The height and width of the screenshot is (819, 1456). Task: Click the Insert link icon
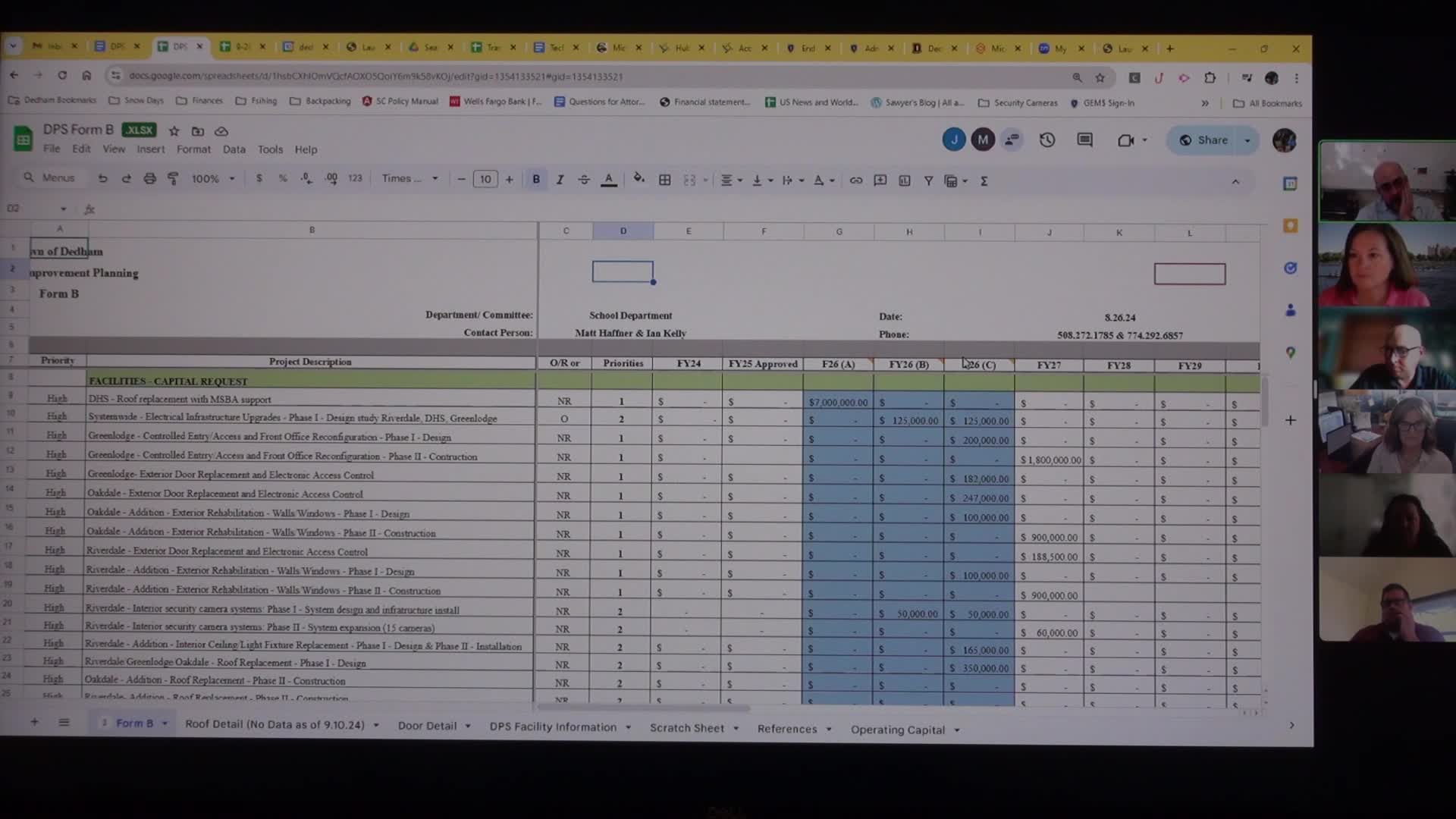click(855, 180)
